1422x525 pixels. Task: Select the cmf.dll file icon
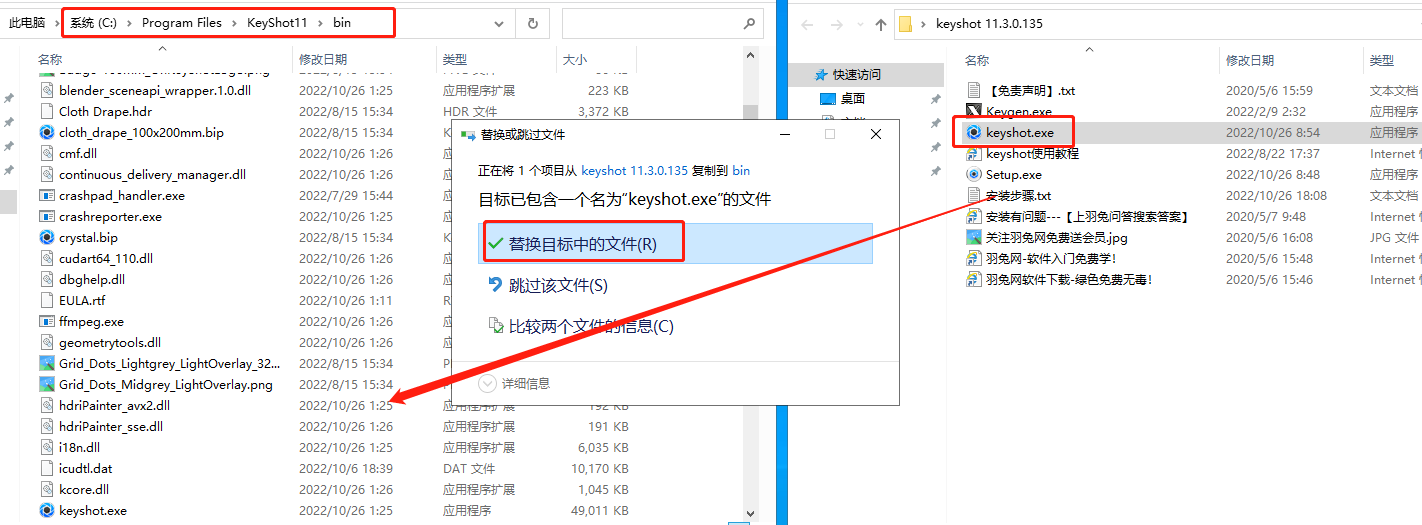tap(46, 153)
